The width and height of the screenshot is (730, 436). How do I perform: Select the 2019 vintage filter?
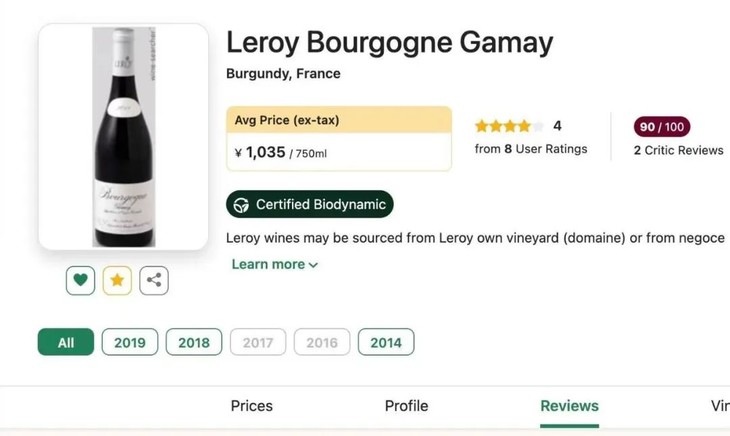point(130,342)
